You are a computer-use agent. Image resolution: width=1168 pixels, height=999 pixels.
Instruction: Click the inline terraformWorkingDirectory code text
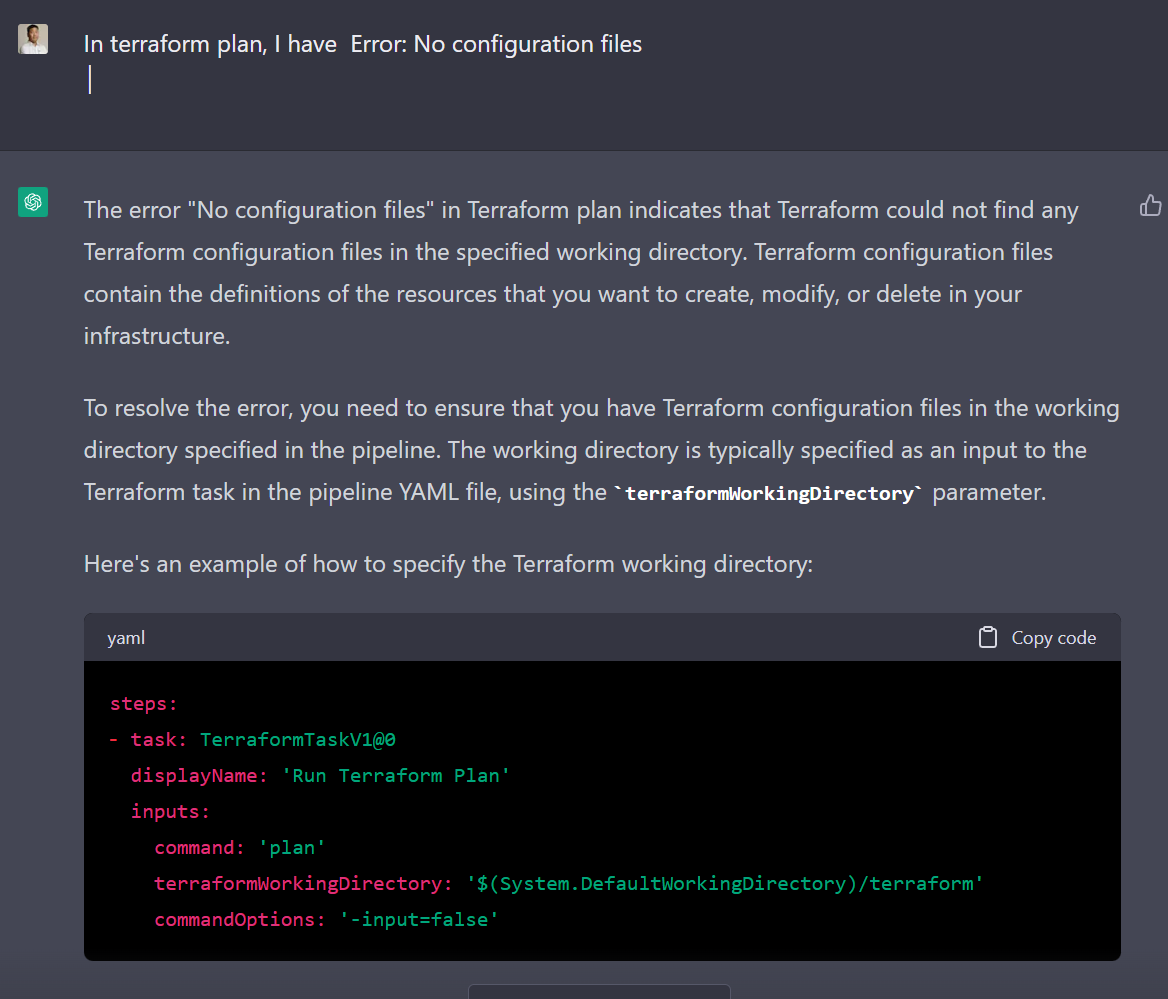pos(768,493)
